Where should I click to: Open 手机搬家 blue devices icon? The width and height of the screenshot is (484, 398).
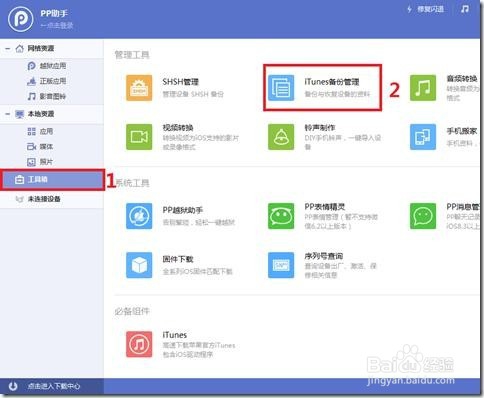coord(423,137)
